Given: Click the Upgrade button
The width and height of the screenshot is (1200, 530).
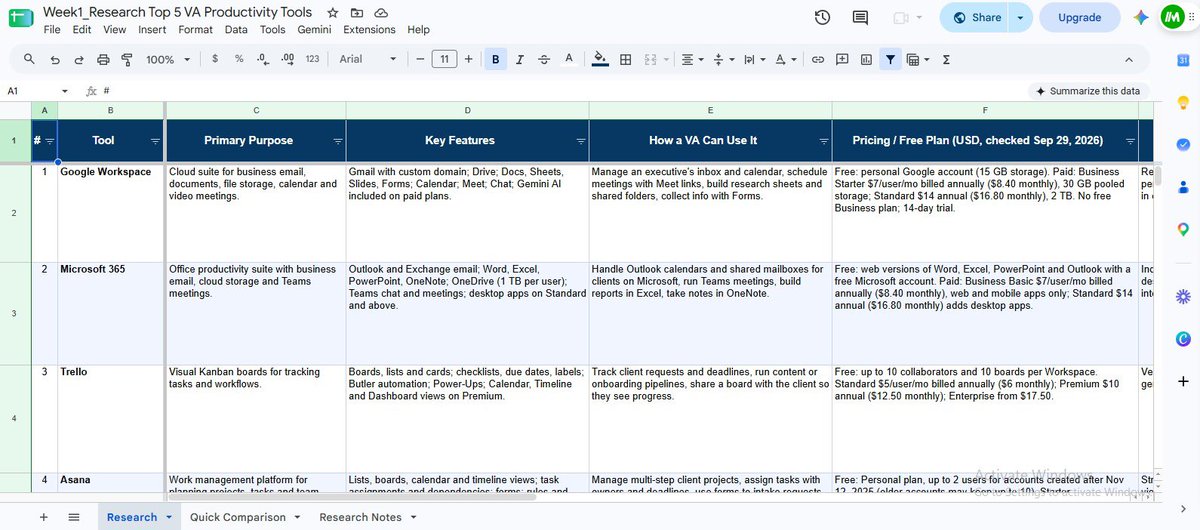Looking at the screenshot, I should pos(1080,17).
